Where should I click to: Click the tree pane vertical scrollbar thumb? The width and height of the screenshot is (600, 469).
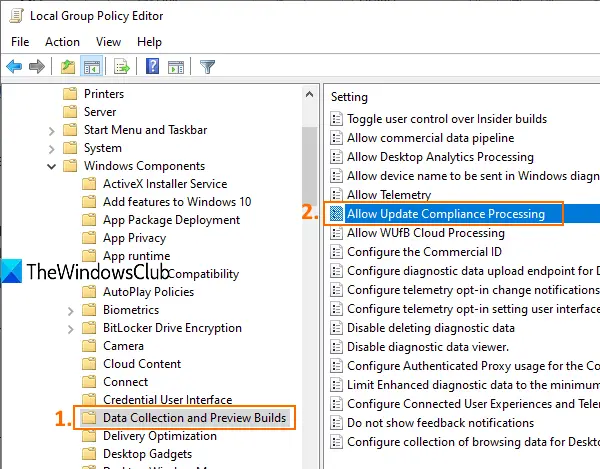309,168
